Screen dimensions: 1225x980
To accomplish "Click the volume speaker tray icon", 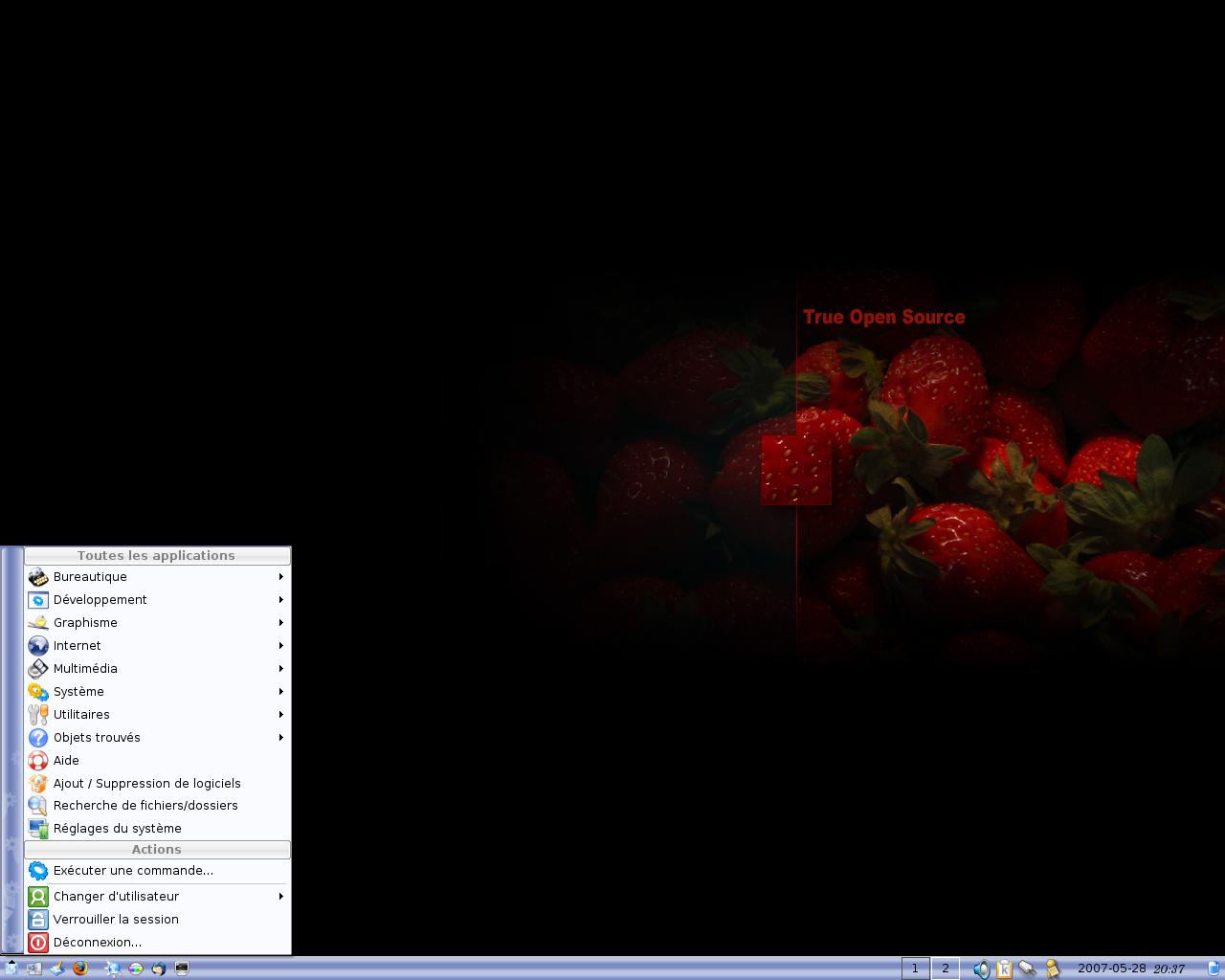I will [x=981, y=969].
